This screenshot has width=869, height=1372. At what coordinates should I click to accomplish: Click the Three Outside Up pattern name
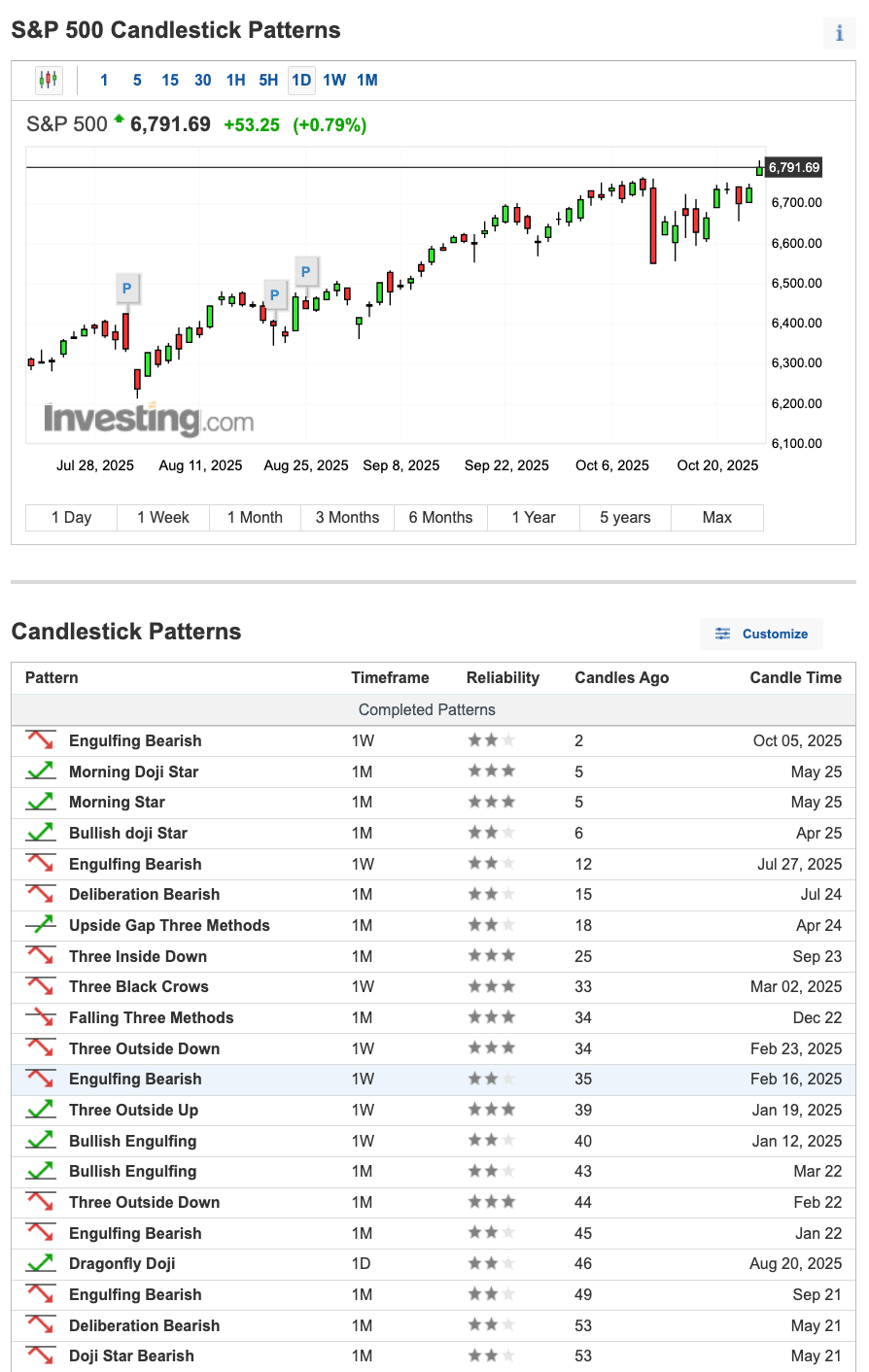(x=133, y=1110)
